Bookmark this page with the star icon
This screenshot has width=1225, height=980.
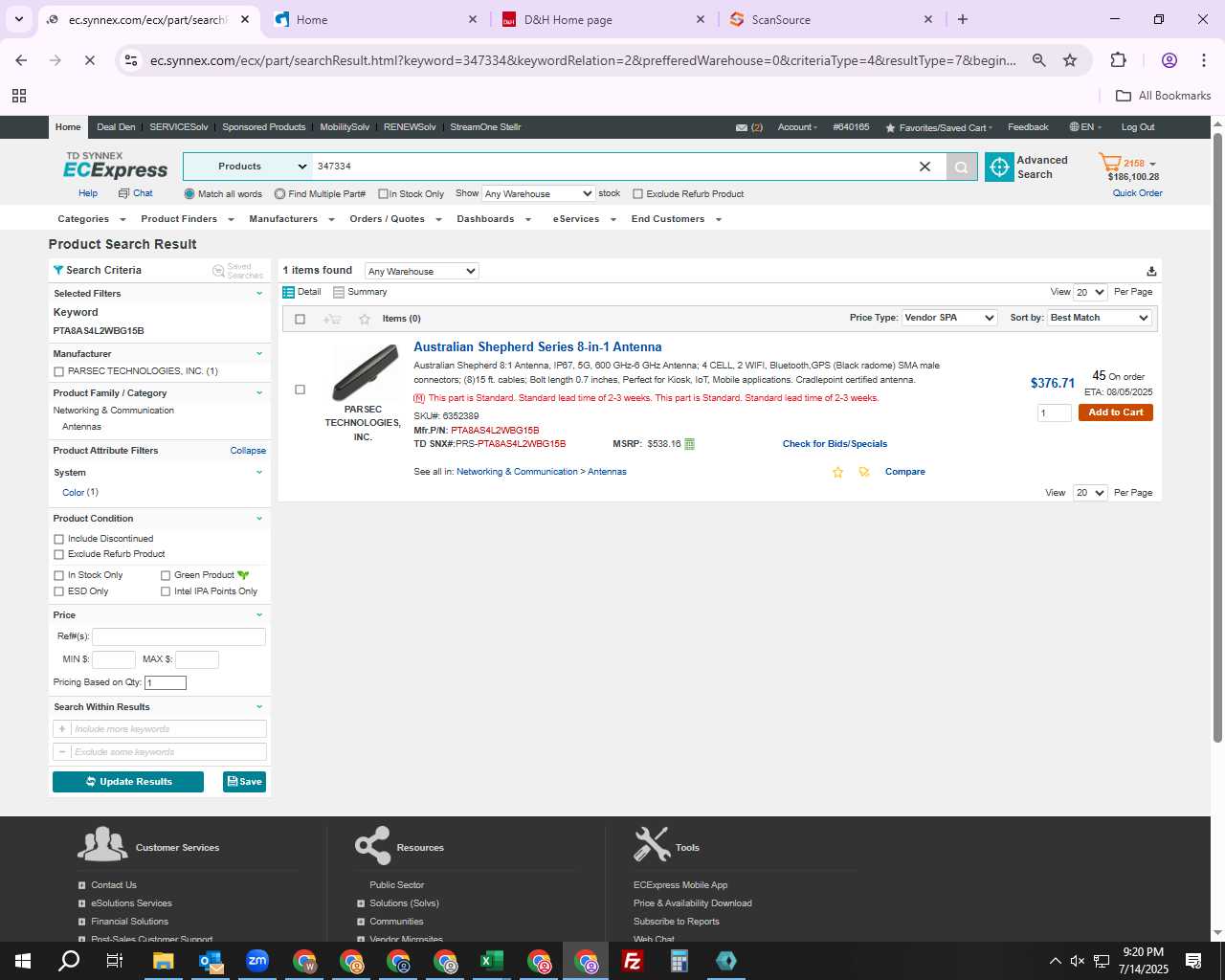(1070, 60)
